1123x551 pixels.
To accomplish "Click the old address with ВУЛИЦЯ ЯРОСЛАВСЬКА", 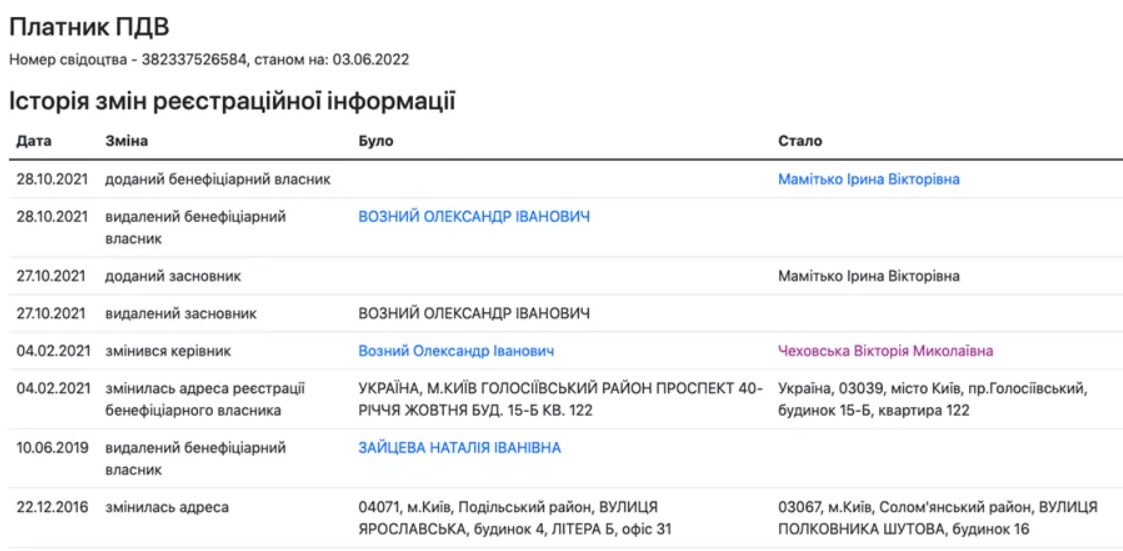I will (x=515, y=518).
